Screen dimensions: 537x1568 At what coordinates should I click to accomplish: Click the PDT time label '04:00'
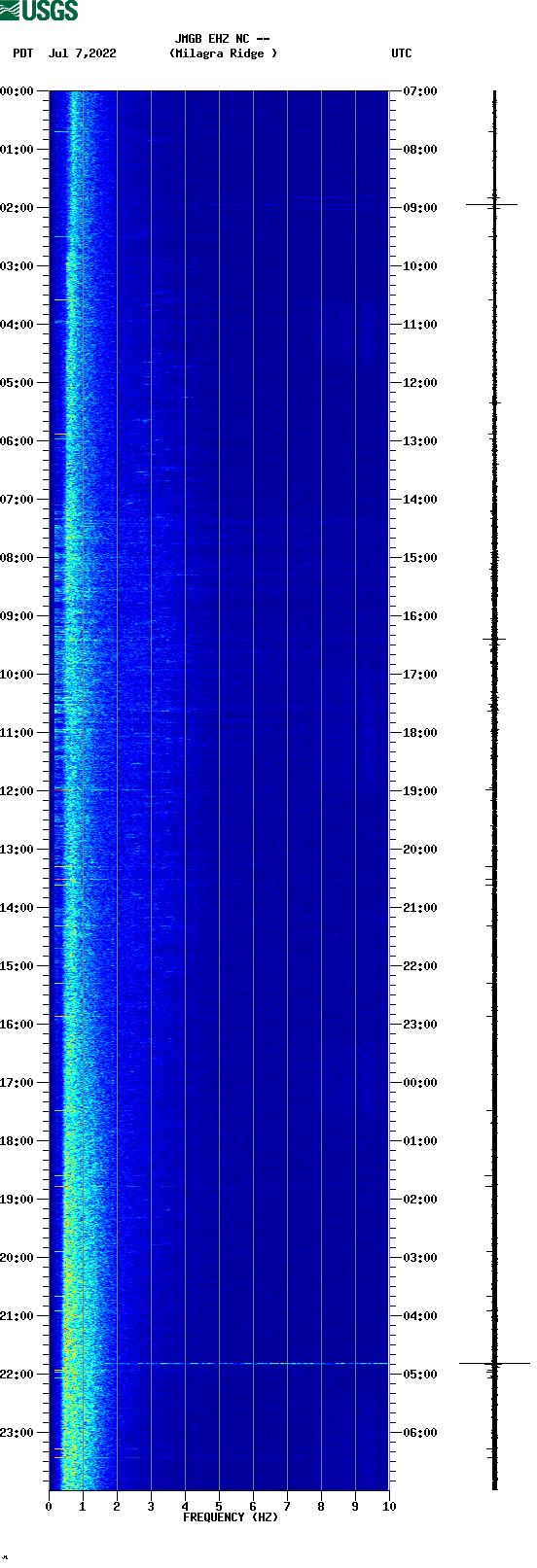18,325
